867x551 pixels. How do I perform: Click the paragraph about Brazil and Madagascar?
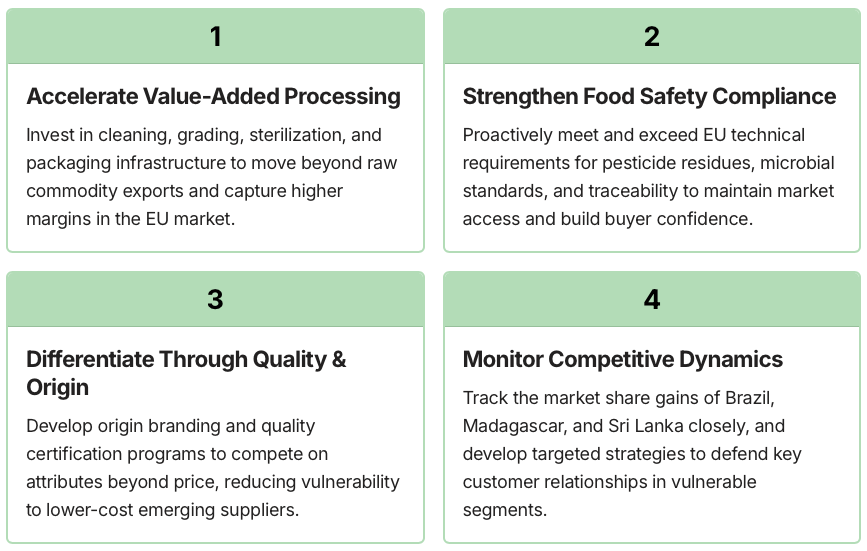(632, 454)
